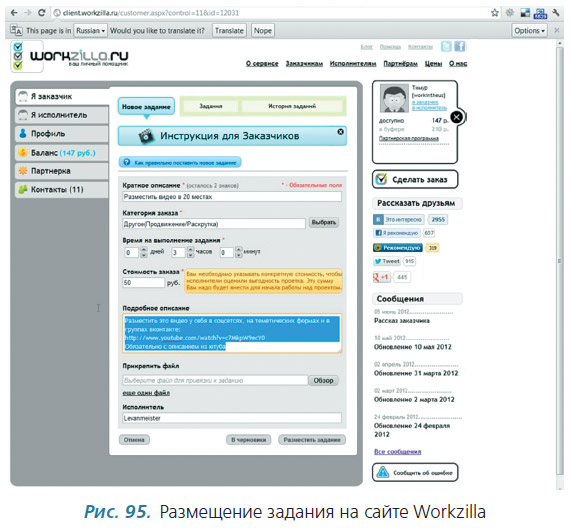Close the instruction banner with its X icon

click(x=340, y=132)
